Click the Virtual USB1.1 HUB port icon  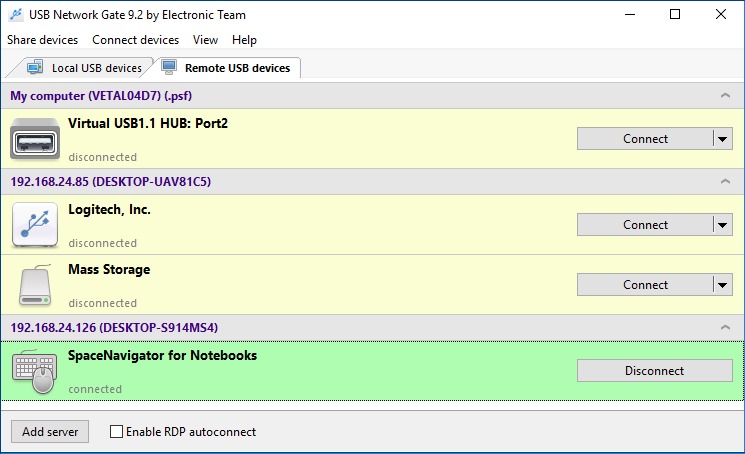(x=35, y=139)
